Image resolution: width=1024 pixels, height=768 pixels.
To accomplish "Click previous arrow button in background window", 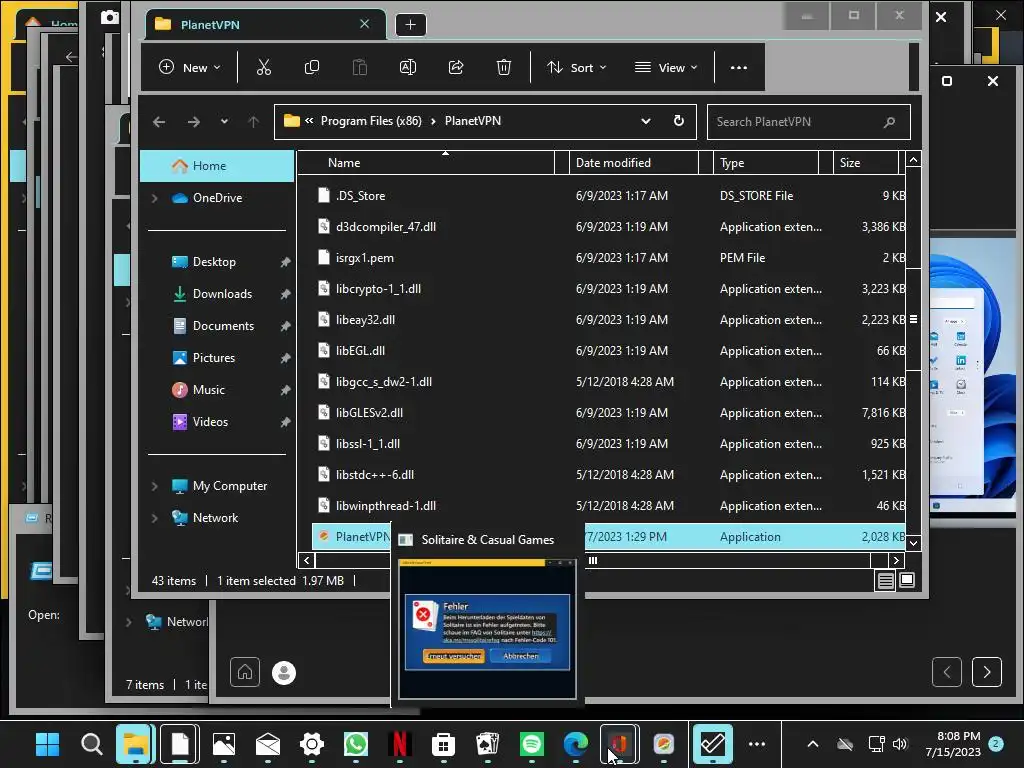I will (946, 671).
